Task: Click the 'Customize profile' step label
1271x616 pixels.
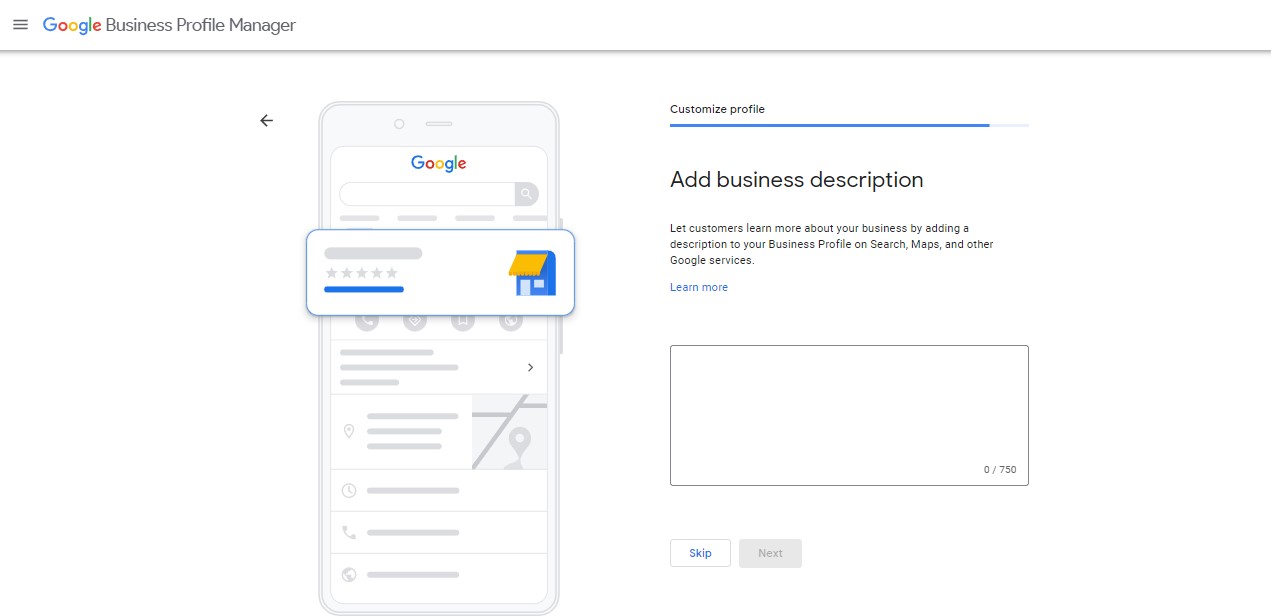Action: tap(717, 109)
